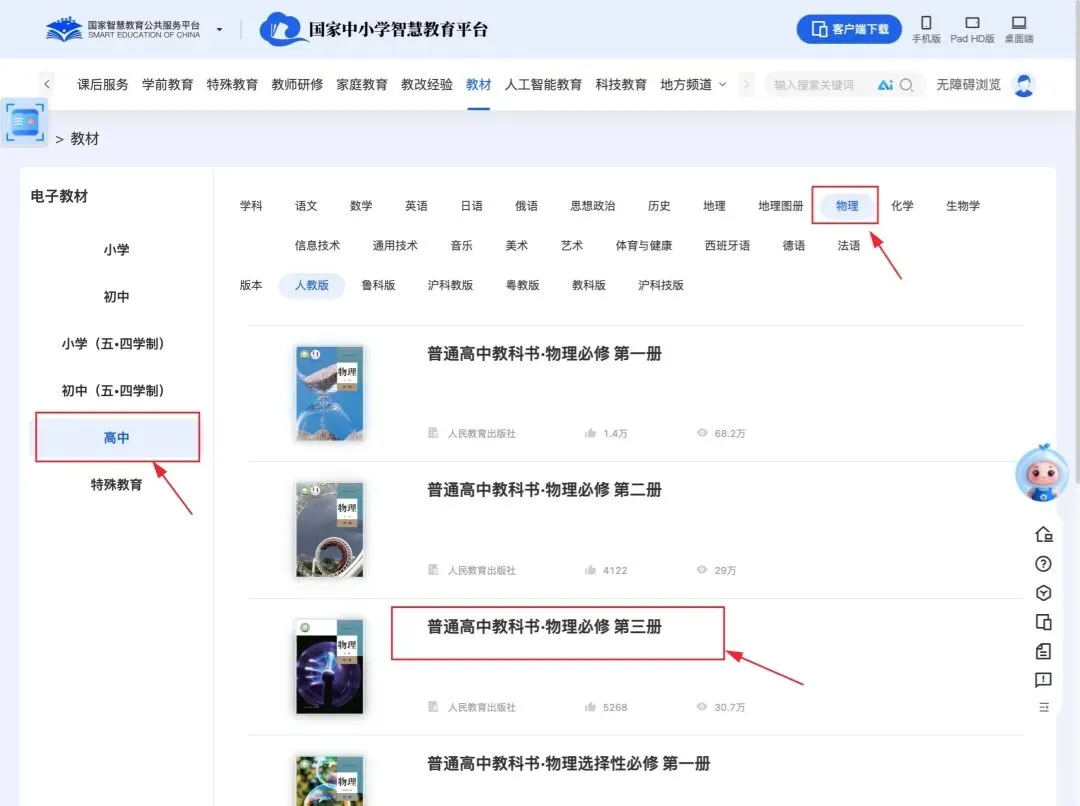Click the 国家中小学智慧教育平台 cloud logo

(x=374, y=30)
